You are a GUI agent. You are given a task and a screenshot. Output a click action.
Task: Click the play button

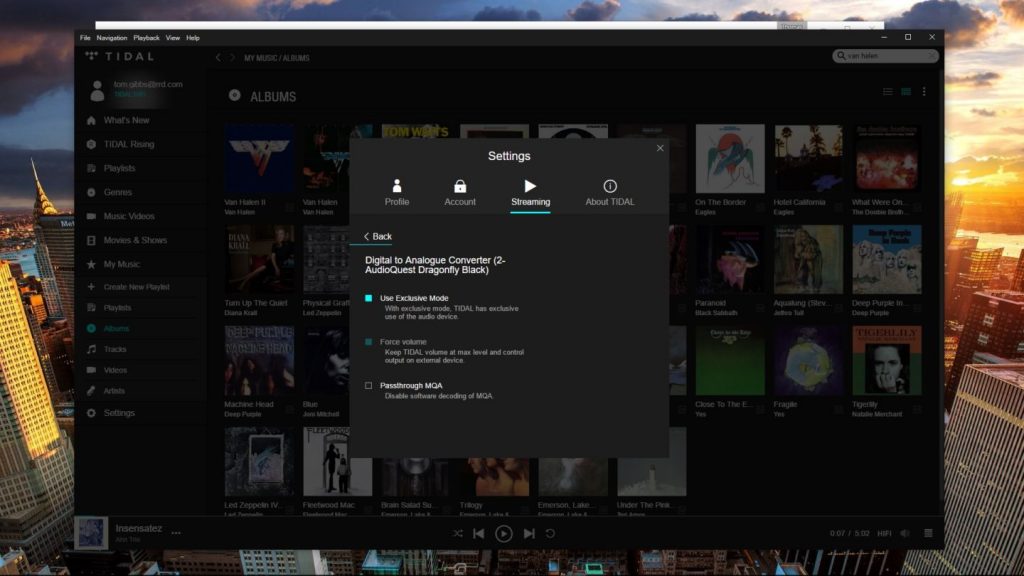click(x=504, y=534)
